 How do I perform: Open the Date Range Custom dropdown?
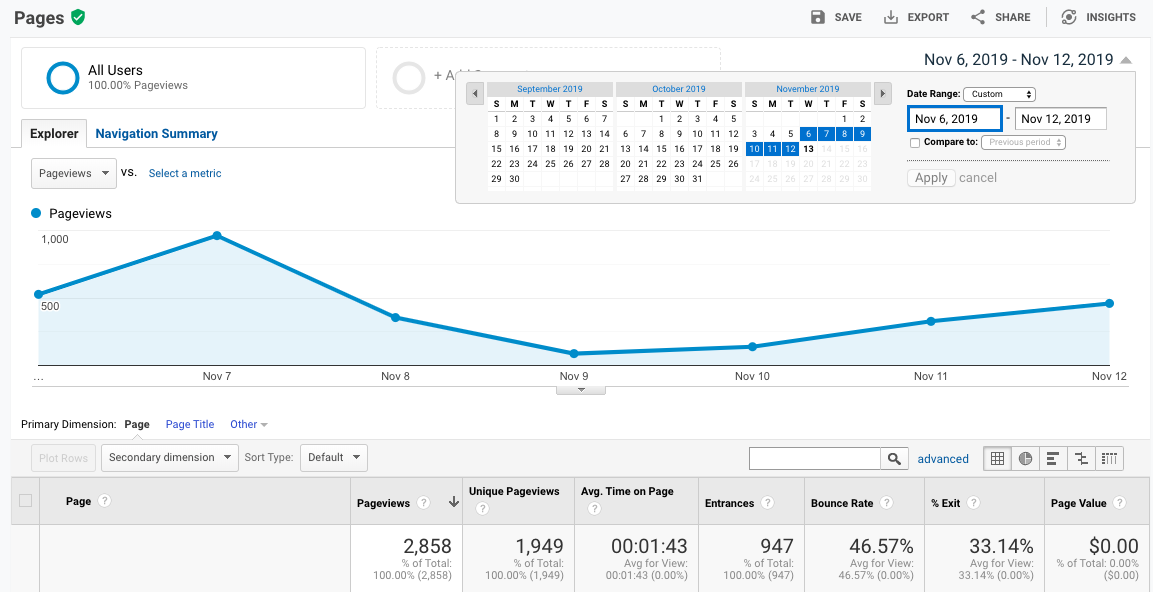pyautogui.click(x=999, y=94)
